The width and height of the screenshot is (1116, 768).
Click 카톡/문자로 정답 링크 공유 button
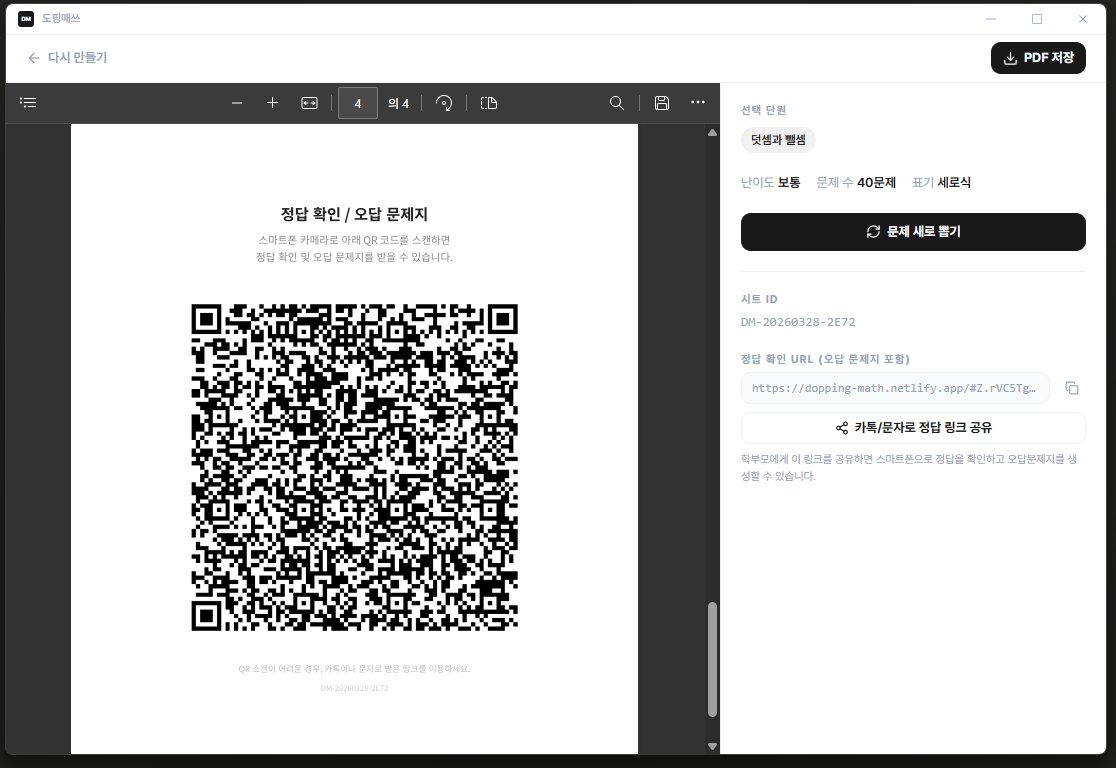(x=913, y=428)
